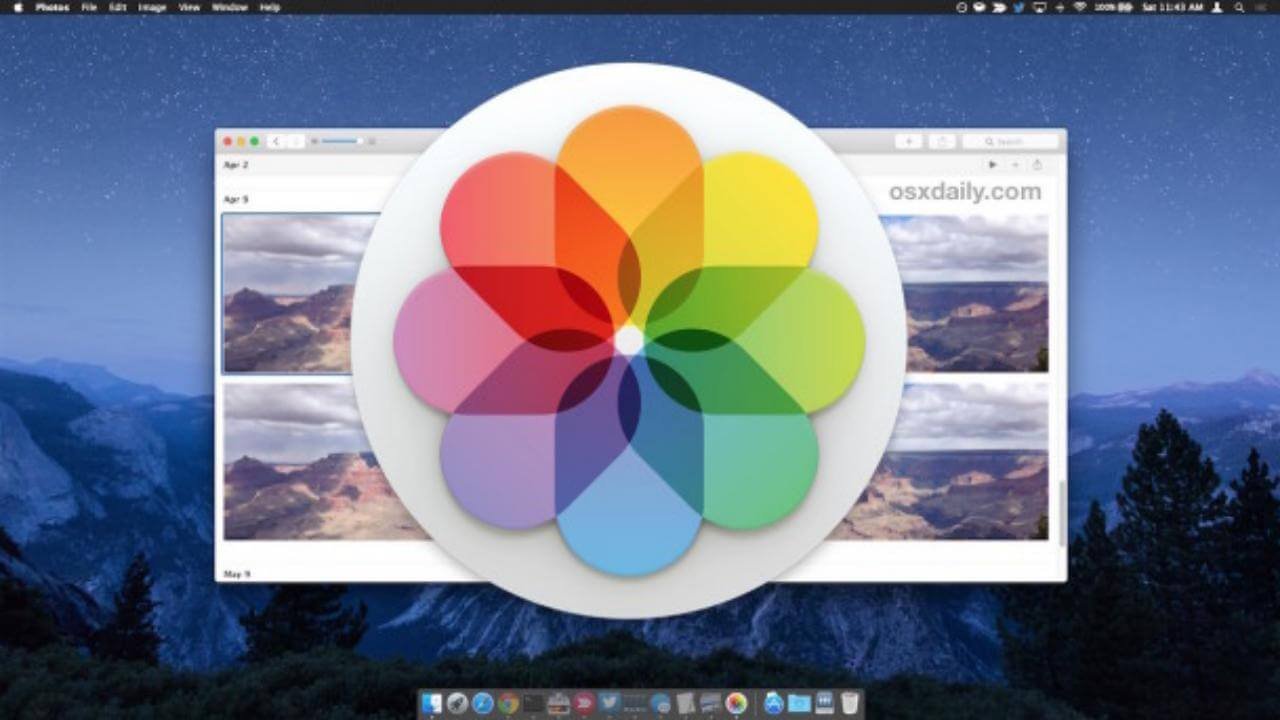Viewport: 1280px width, 720px height.
Task: Open the File menu
Action: click(x=89, y=7)
